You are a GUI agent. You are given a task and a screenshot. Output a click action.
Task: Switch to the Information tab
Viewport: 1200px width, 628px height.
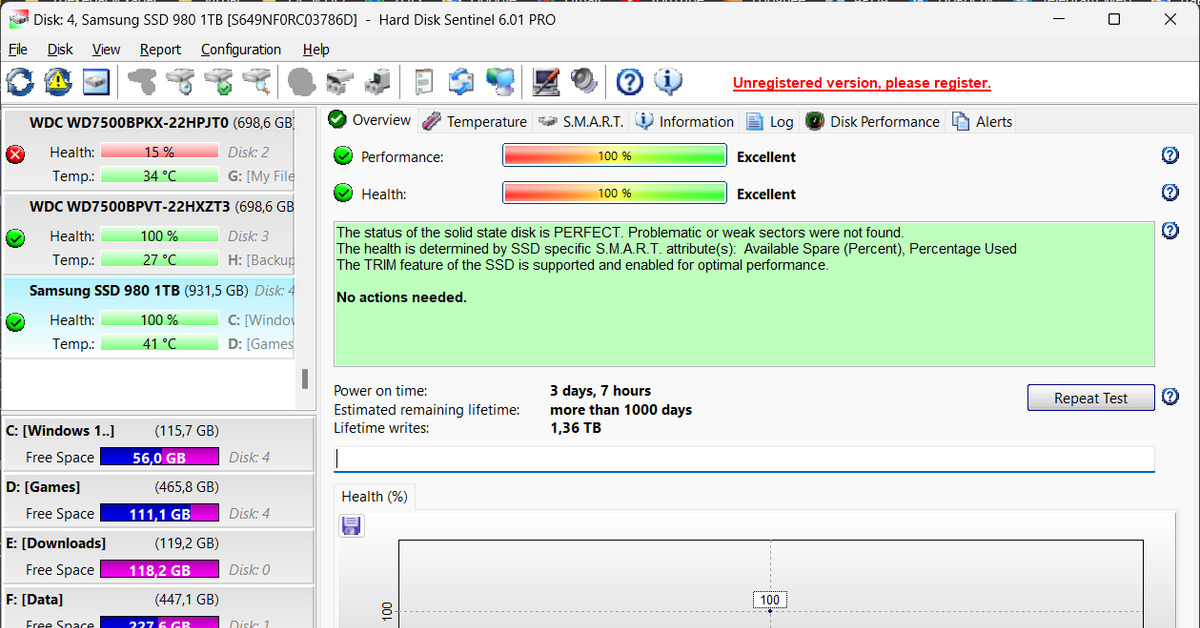coord(685,121)
